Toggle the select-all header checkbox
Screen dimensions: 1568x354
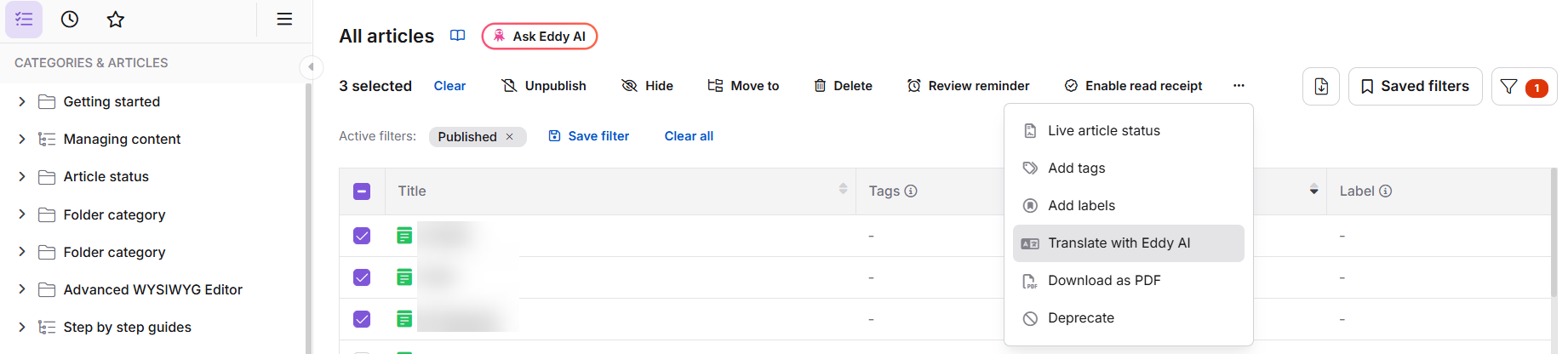point(362,191)
